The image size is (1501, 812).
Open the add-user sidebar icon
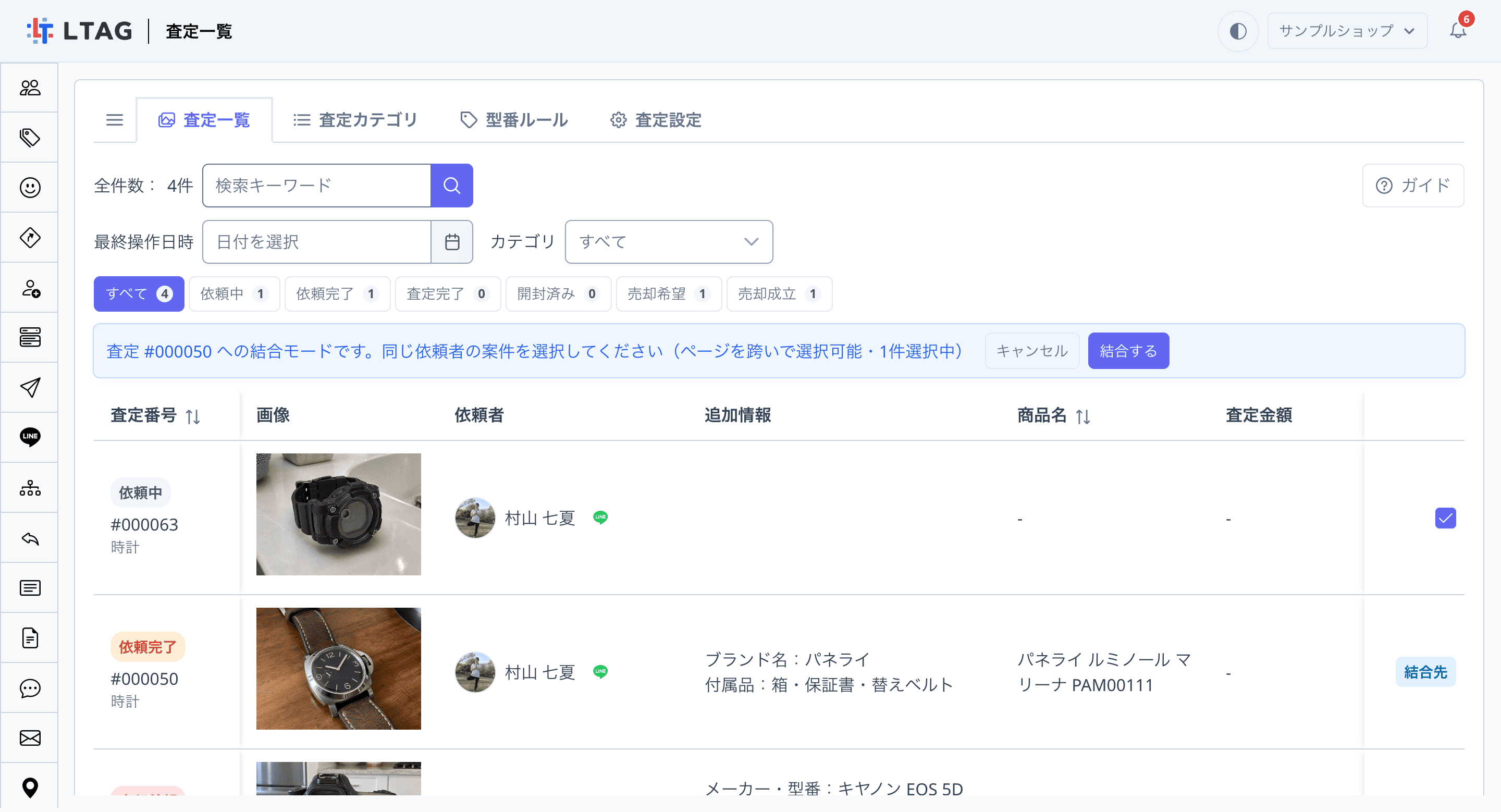30,288
